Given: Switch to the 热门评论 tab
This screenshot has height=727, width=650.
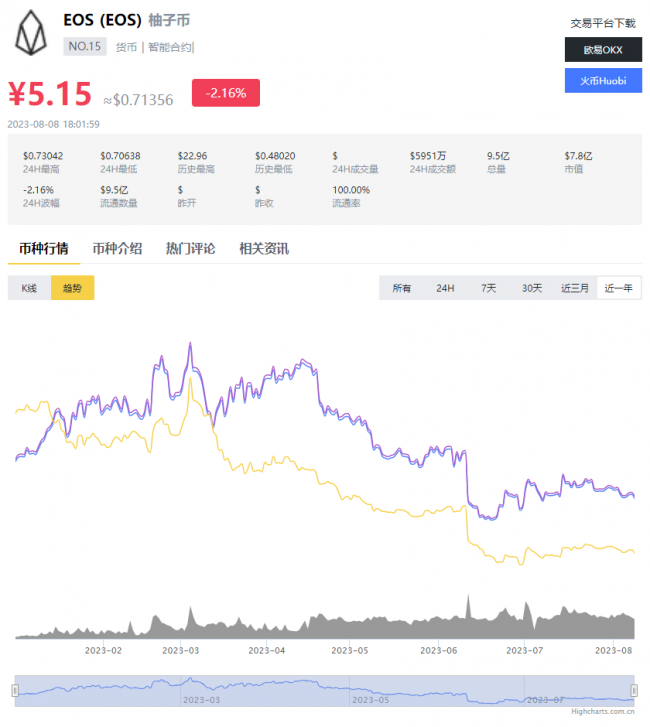Looking at the screenshot, I should tap(190, 248).
